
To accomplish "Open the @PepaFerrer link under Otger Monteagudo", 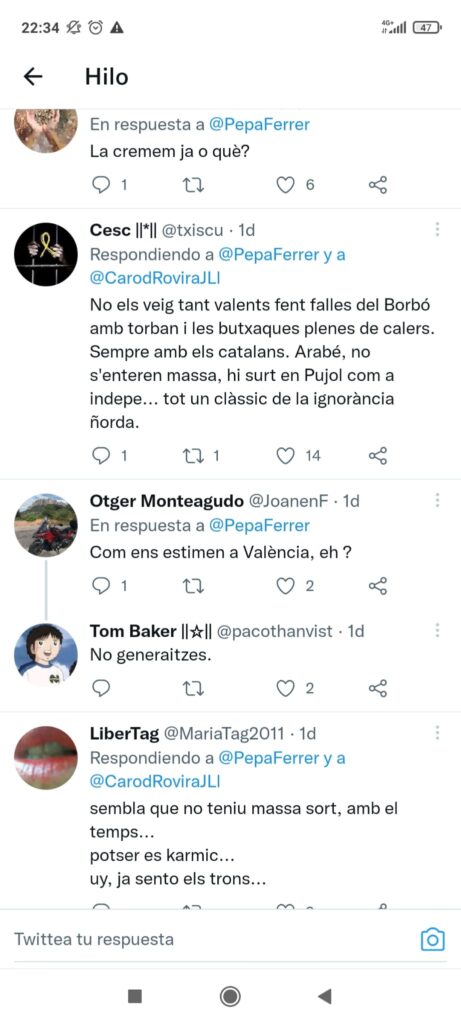I will (x=259, y=525).
